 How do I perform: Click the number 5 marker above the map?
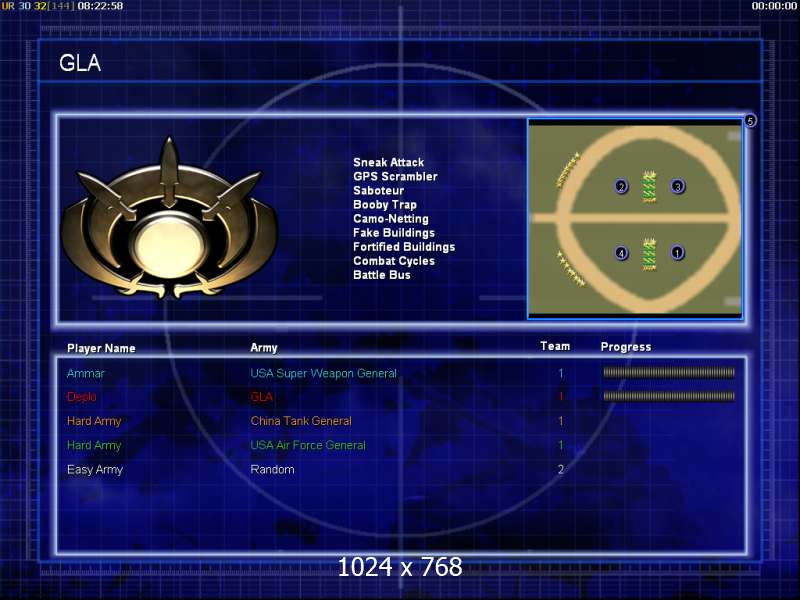[750, 121]
